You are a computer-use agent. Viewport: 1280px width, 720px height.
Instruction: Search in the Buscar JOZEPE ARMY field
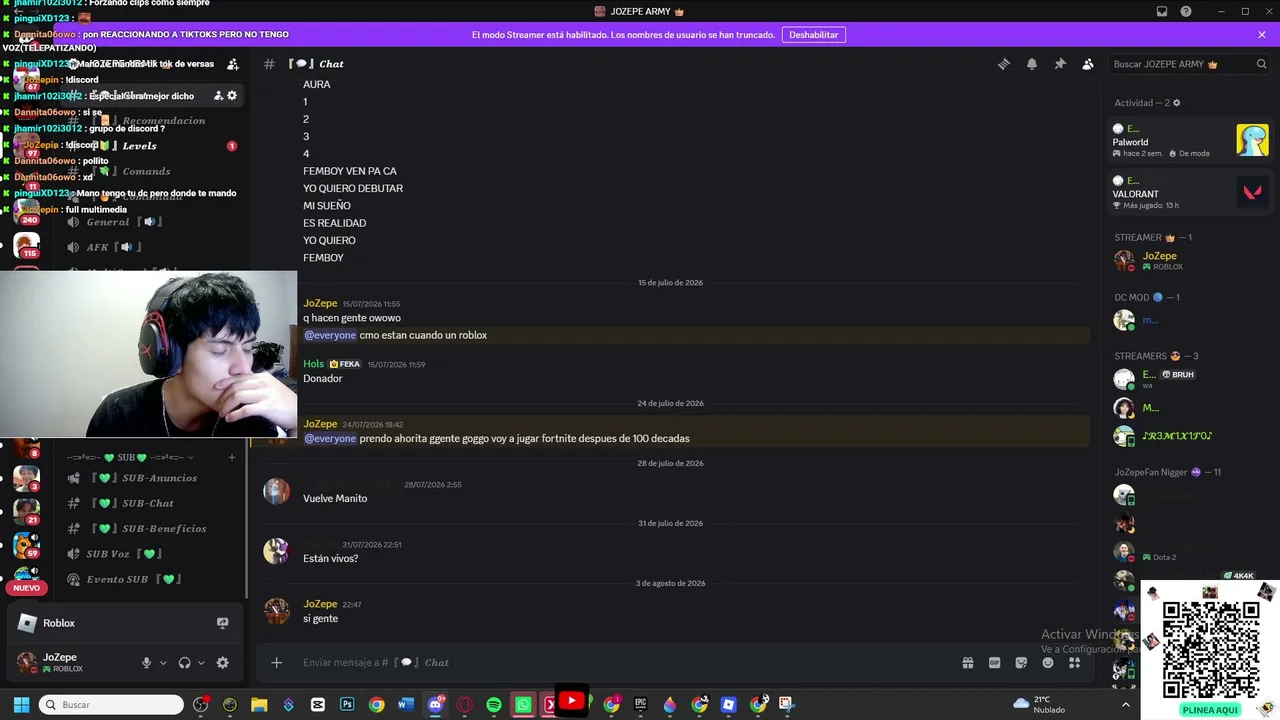pyautogui.click(x=1189, y=64)
